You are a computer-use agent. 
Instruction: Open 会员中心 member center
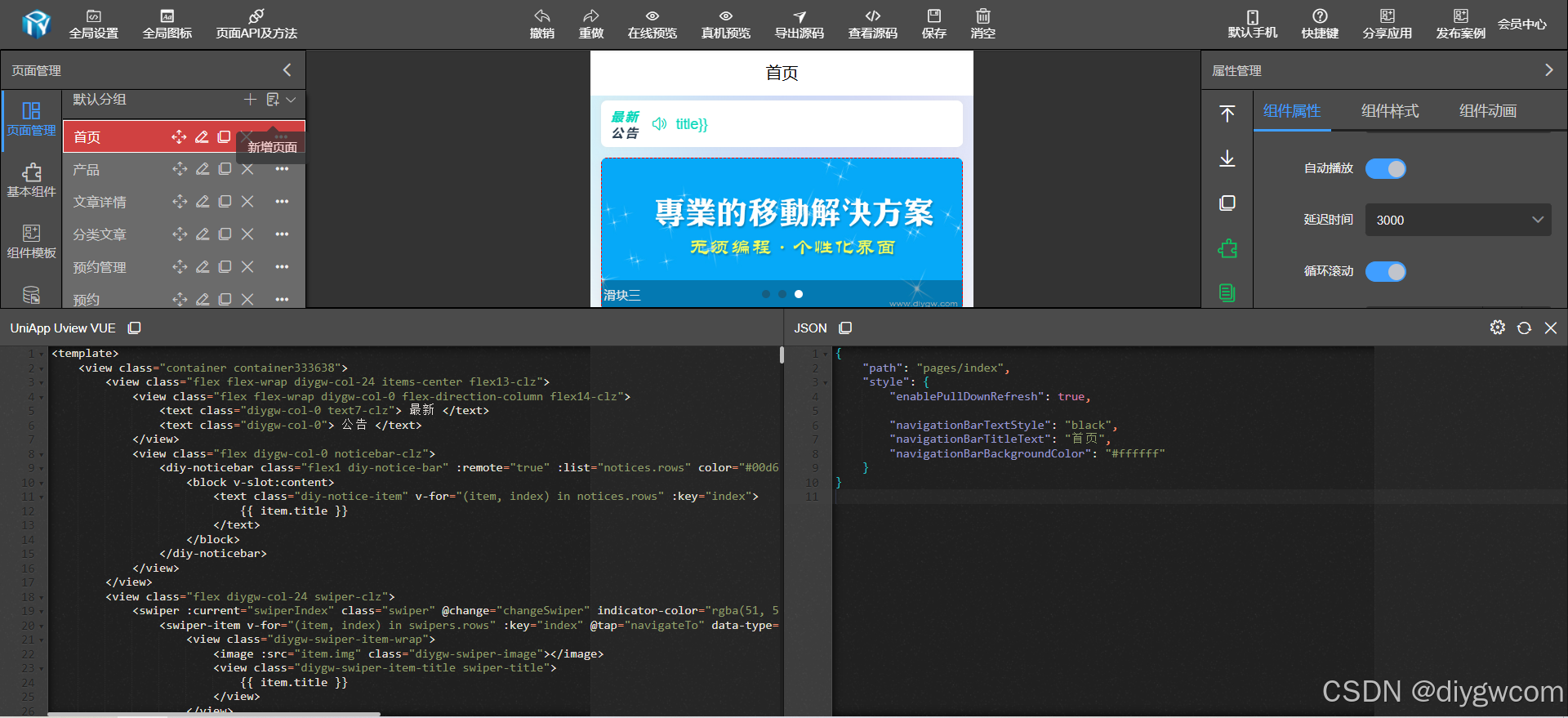[1522, 25]
